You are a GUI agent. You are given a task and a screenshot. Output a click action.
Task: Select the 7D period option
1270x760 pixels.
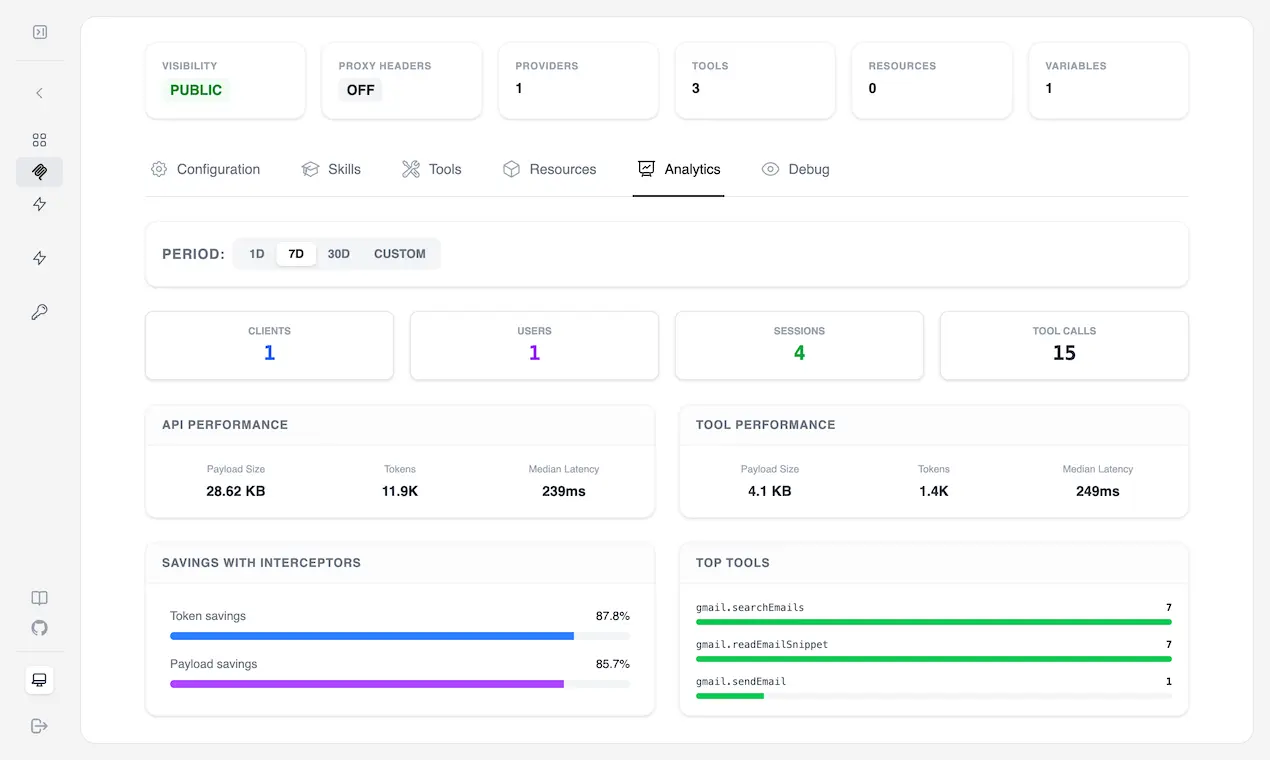[x=296, y=254]
